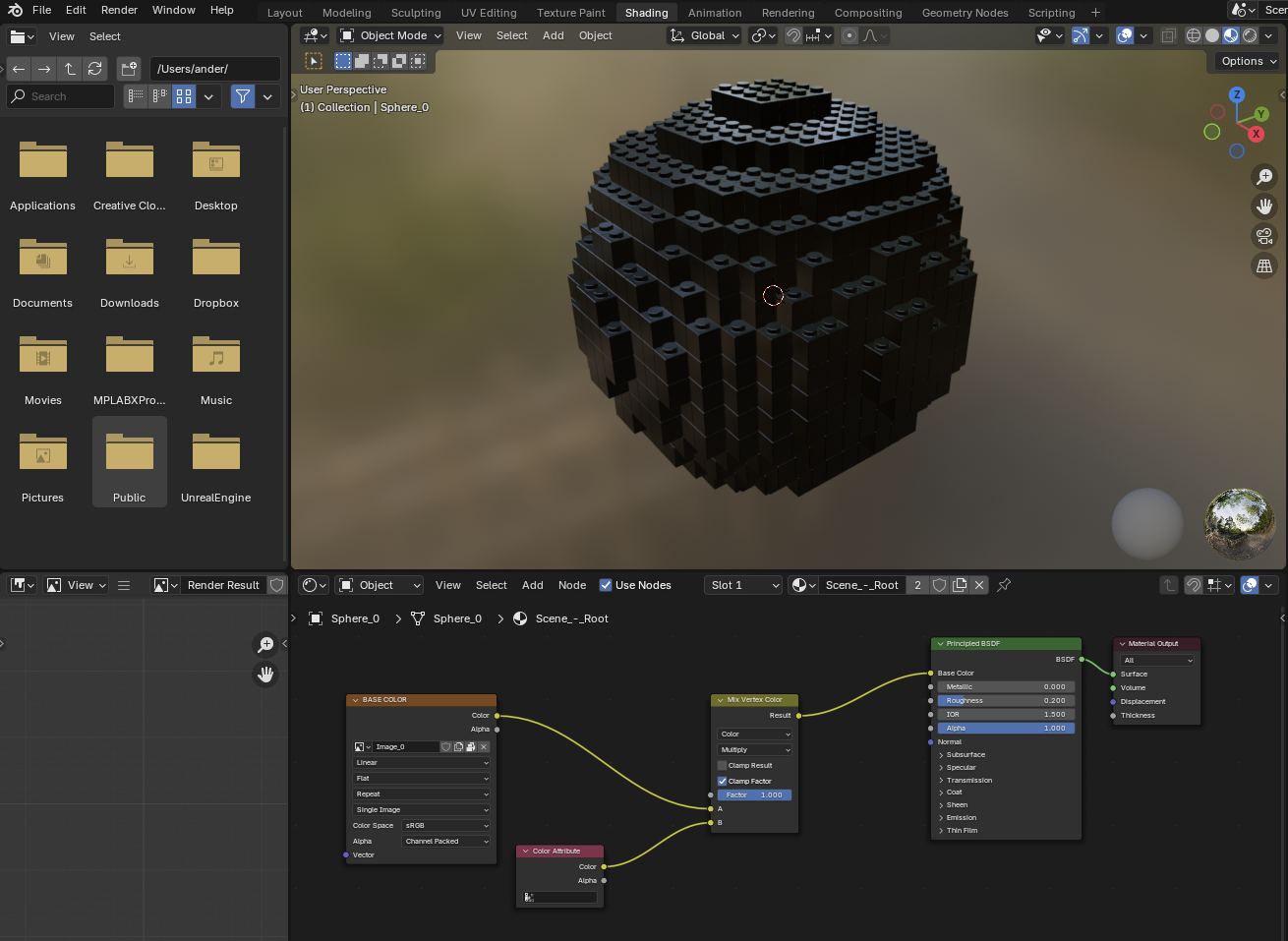Open the Object Mode dropdown
The image size is (1288, 941).
390,35
